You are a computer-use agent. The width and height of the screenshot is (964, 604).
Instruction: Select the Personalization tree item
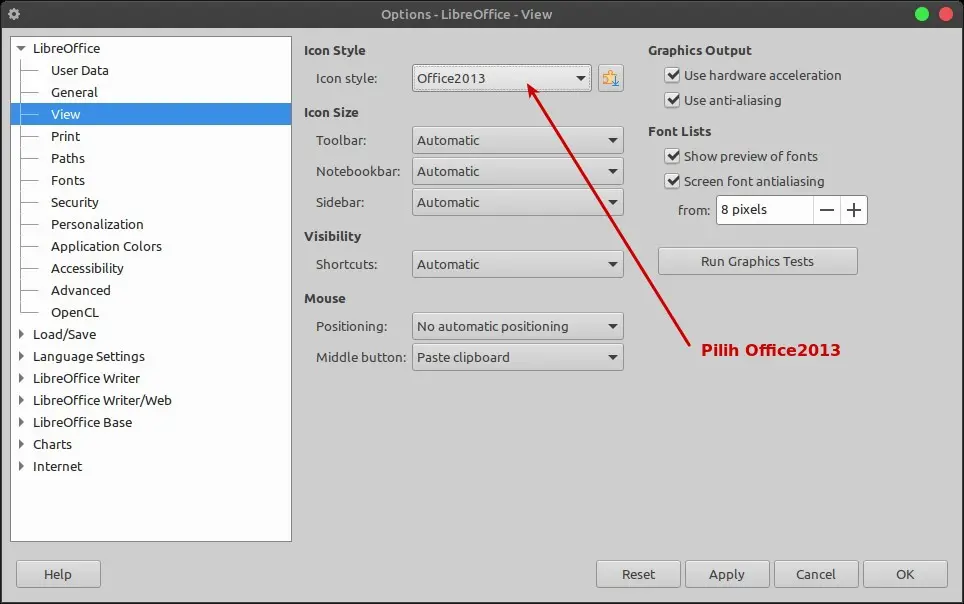click(97, 225)
